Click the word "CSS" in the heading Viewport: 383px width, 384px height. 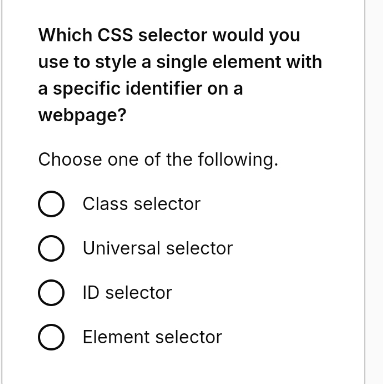point(115,35)
